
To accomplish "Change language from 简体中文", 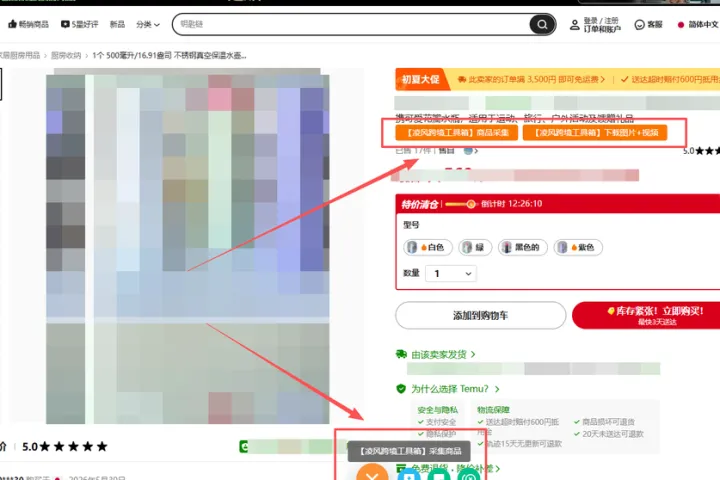I will pos(698,24).
